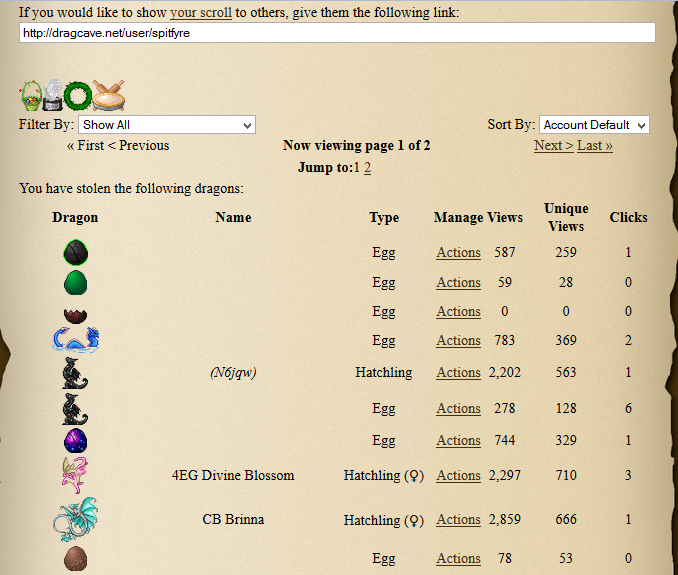Open the pink 4EG Divine Blossom hatchling sprite
The height and width of the screenshot is (575, 678).
(75, 475)
